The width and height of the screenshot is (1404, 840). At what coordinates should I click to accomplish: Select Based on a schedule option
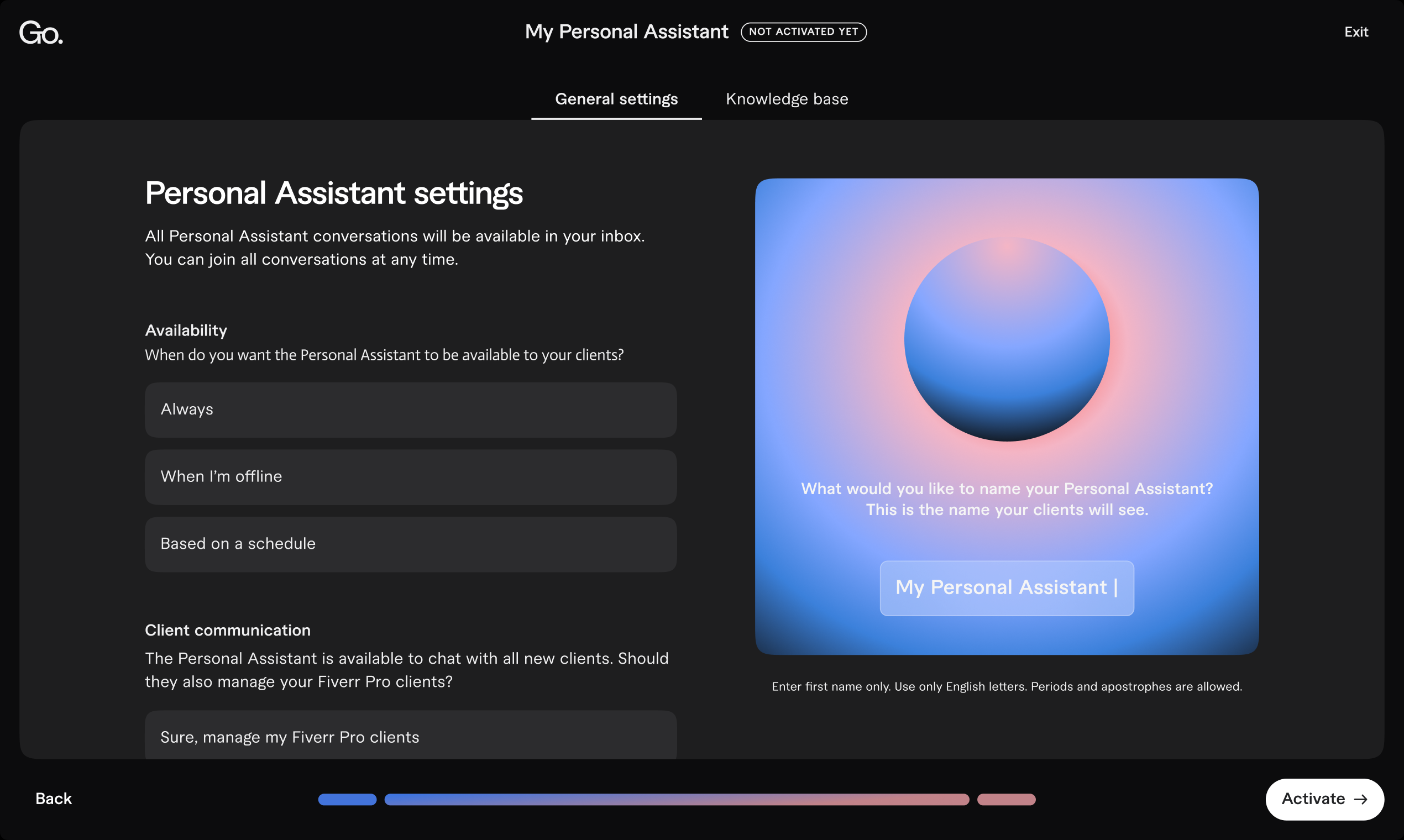[411, 544]
